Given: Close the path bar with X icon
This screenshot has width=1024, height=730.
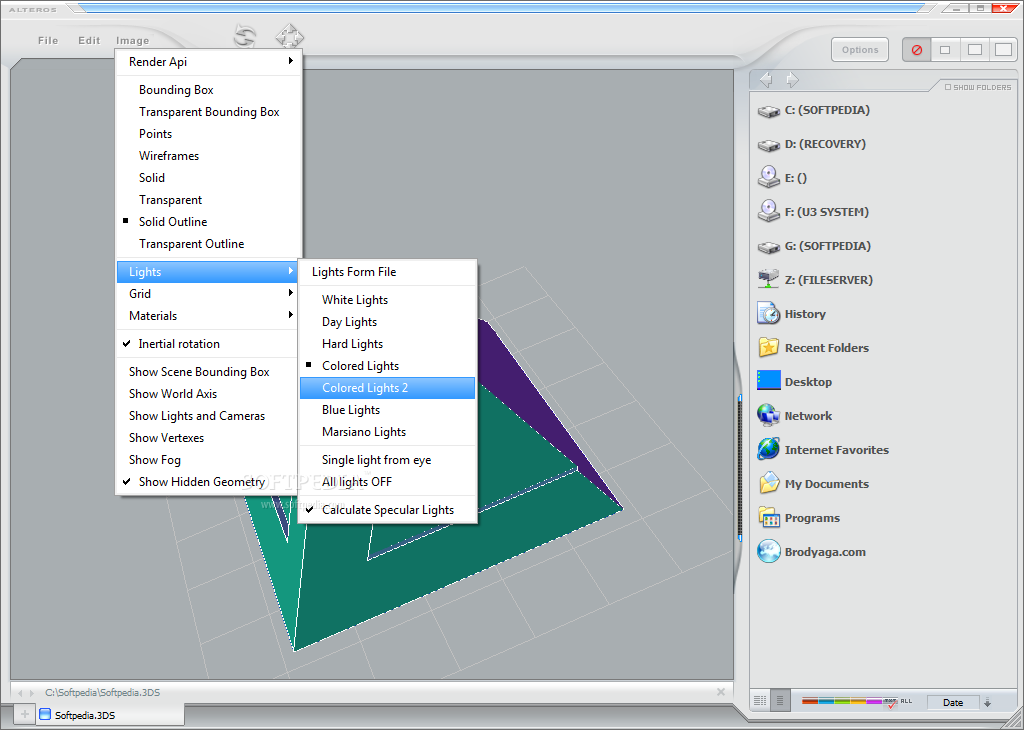Looking at the screenshot, I should (x=721, y=692).
